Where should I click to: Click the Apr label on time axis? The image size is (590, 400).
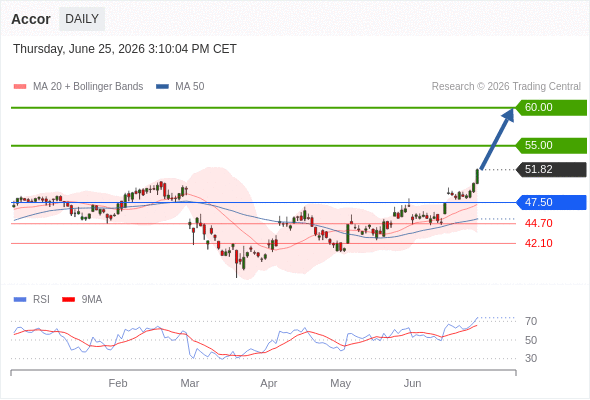pyautogui.click(x=269, y=383)
